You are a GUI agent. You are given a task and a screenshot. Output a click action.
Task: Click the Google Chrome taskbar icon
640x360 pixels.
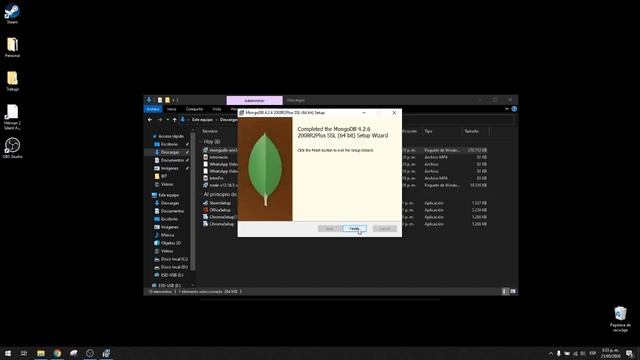57,353
